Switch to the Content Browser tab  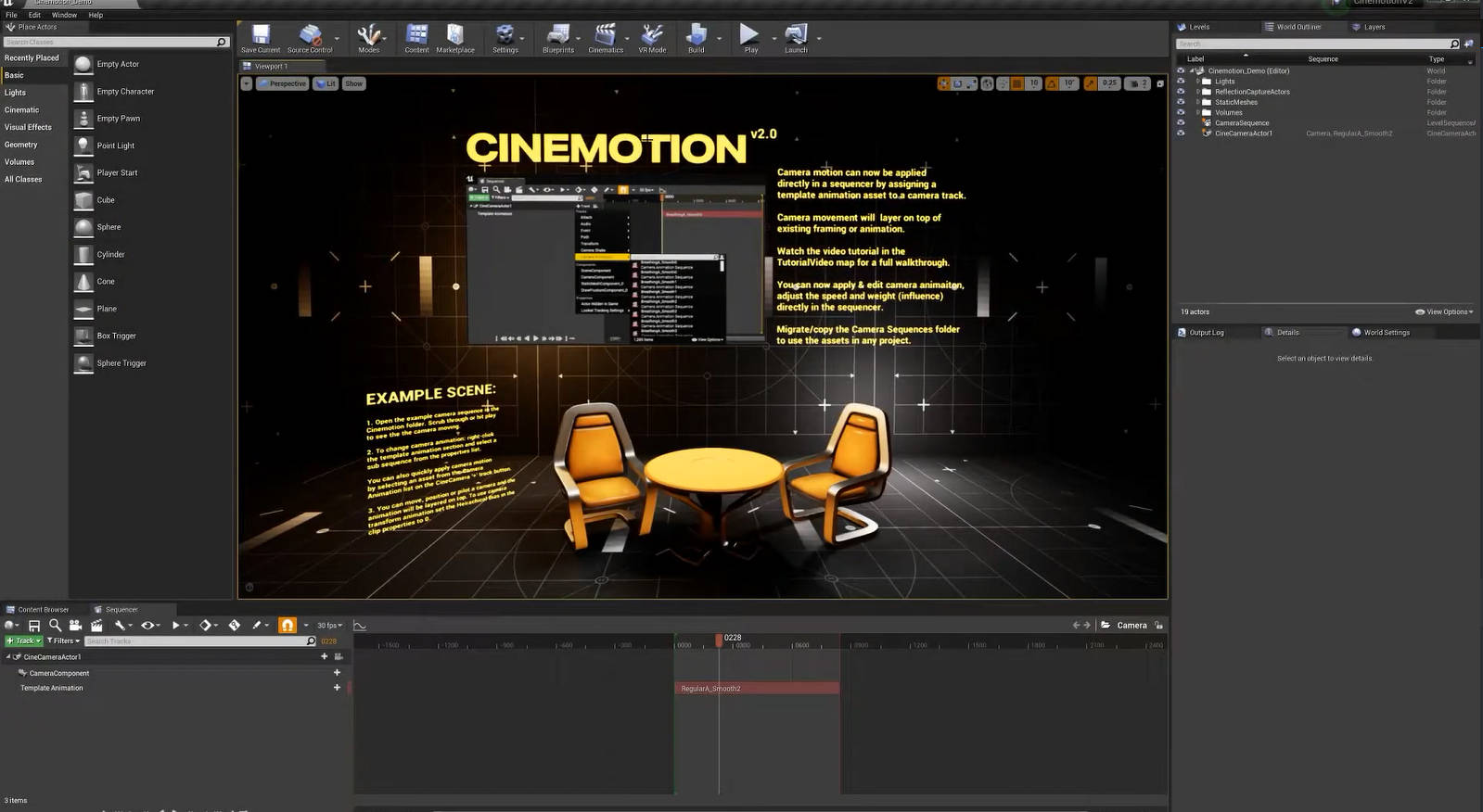38,609
